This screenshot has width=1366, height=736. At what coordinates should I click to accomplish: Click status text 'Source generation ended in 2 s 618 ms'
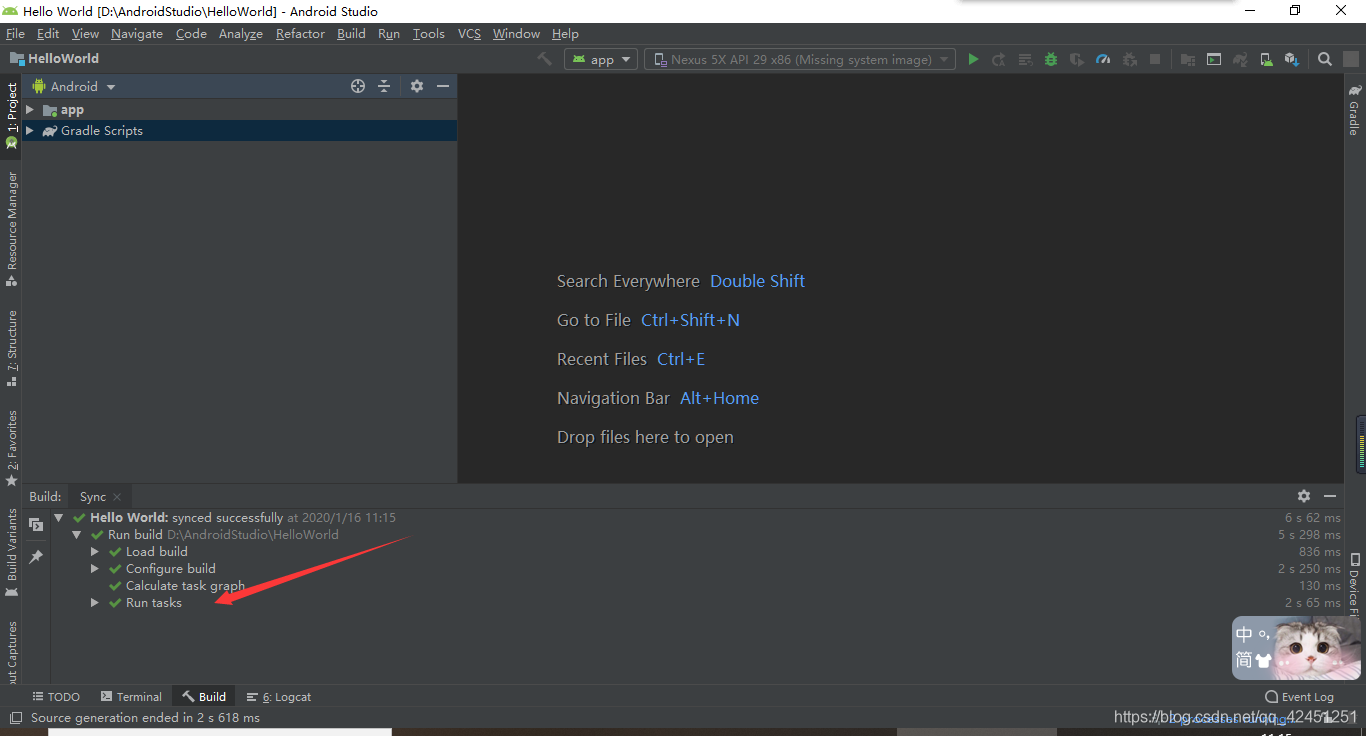[x=145, y=718]
